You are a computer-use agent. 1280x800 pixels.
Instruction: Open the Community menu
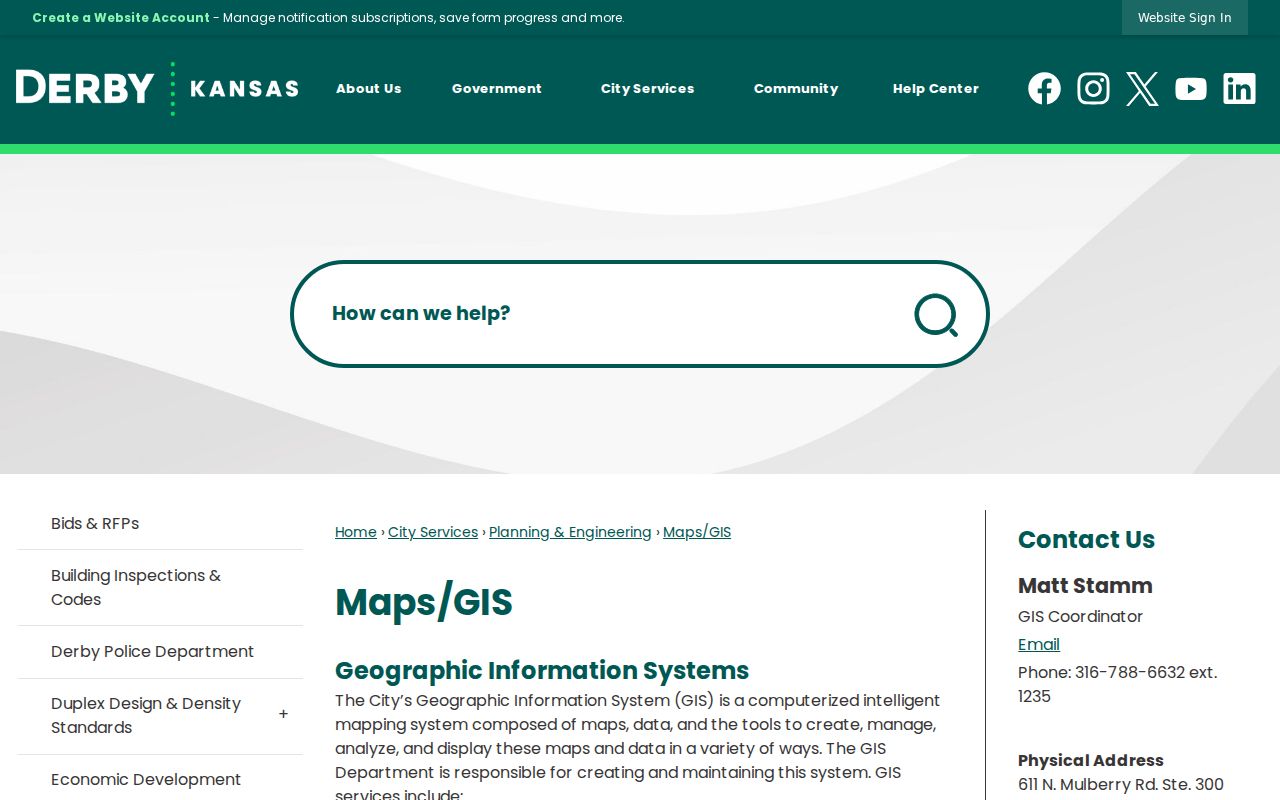tap(796, 89)
